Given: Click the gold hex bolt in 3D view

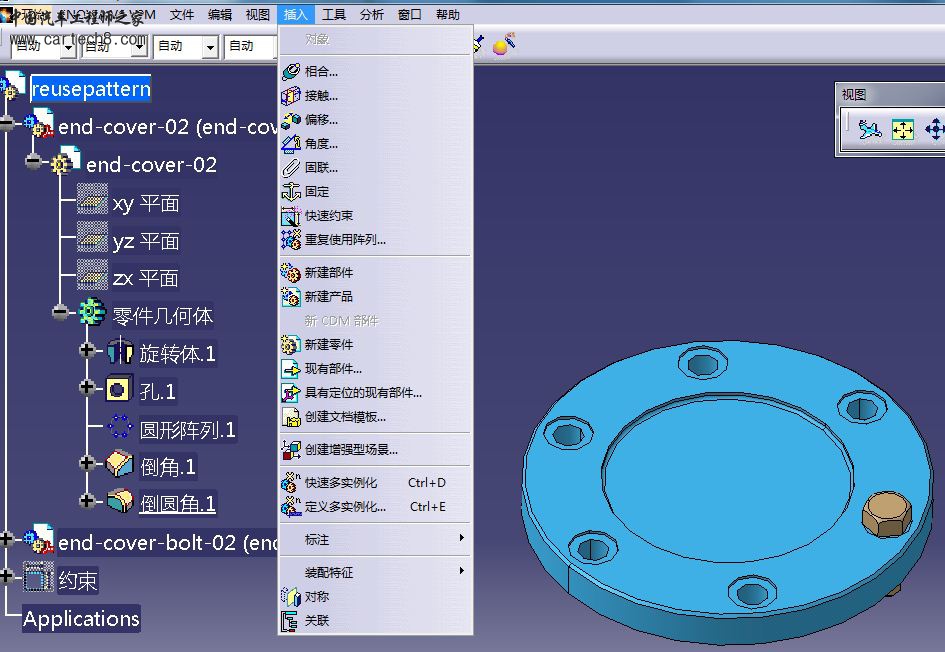Looking at the screenshot, I should tap(883, 514).
